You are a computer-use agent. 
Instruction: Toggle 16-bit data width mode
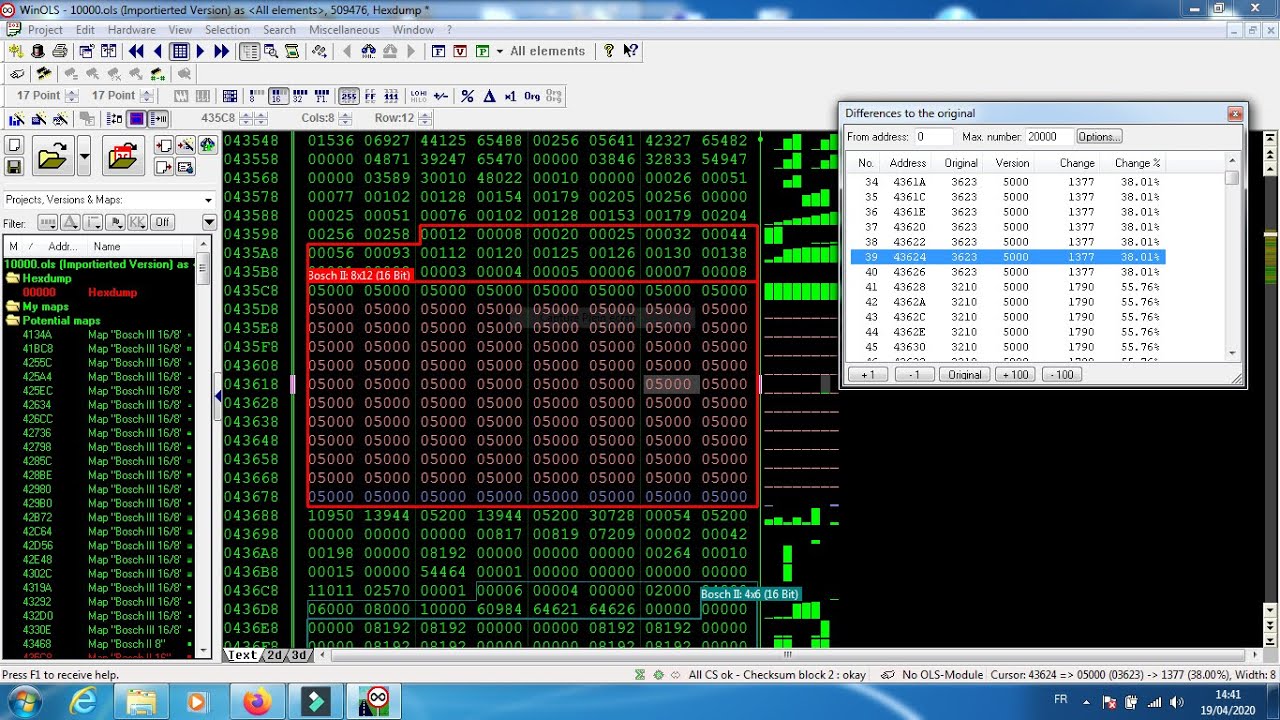coord(278,96)
